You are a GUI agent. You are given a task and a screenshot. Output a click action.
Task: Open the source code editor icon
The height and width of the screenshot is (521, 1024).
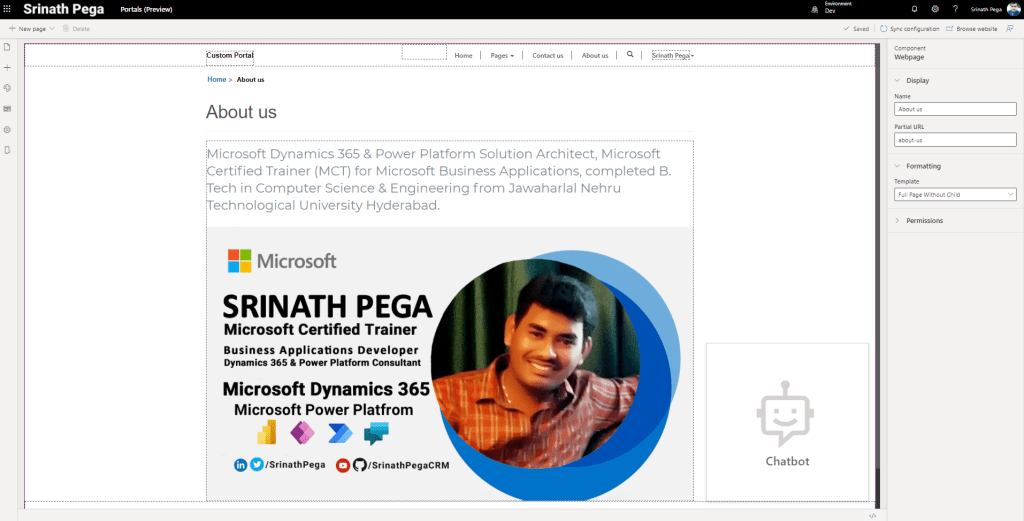pos(873,515)
